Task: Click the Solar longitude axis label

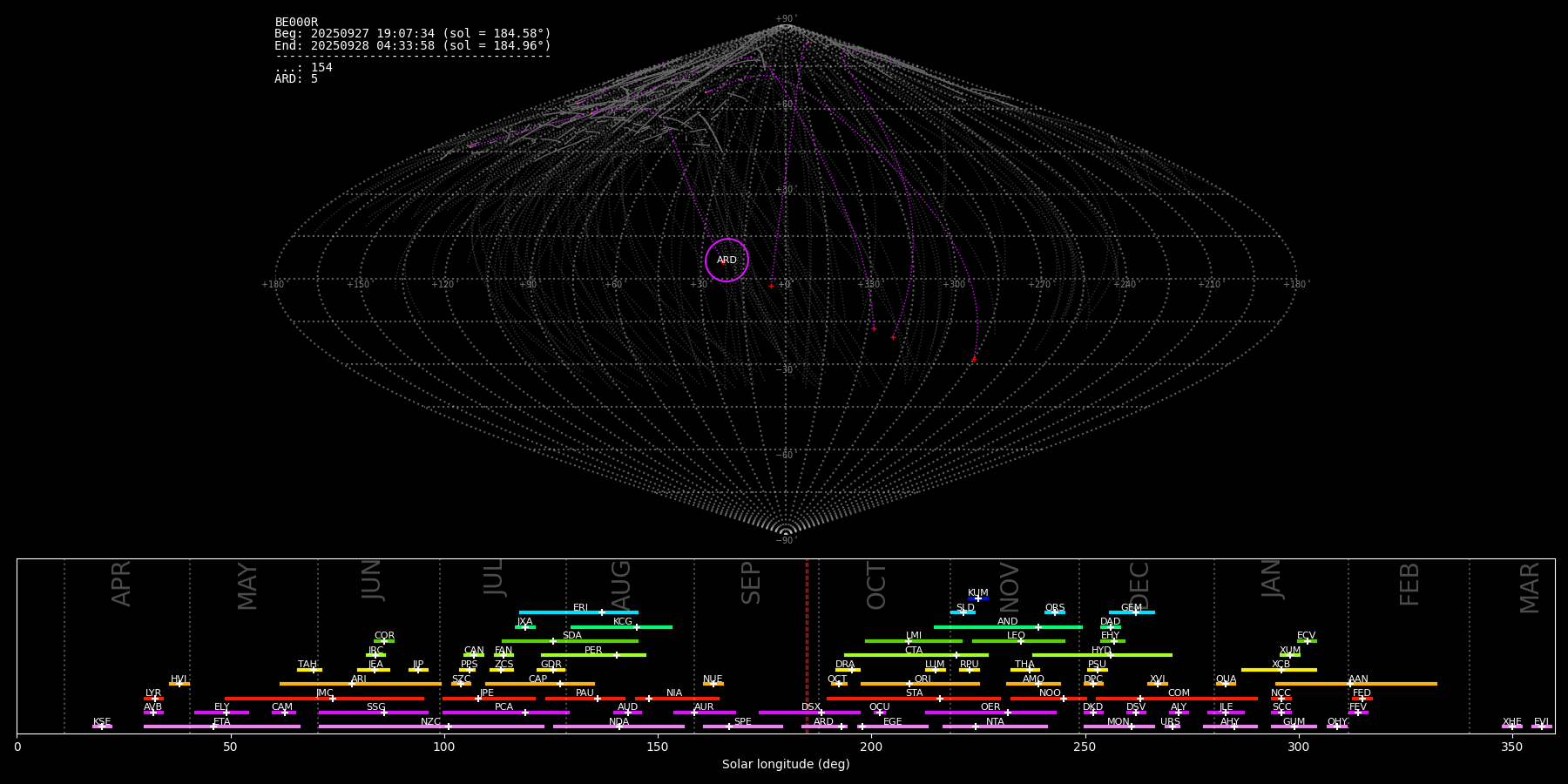Action: pos(786,764)
